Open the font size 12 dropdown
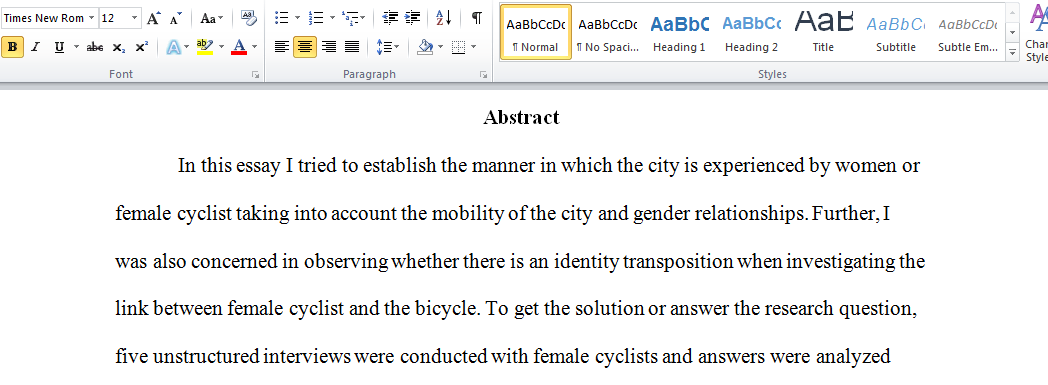 click(x=134, y=19)
